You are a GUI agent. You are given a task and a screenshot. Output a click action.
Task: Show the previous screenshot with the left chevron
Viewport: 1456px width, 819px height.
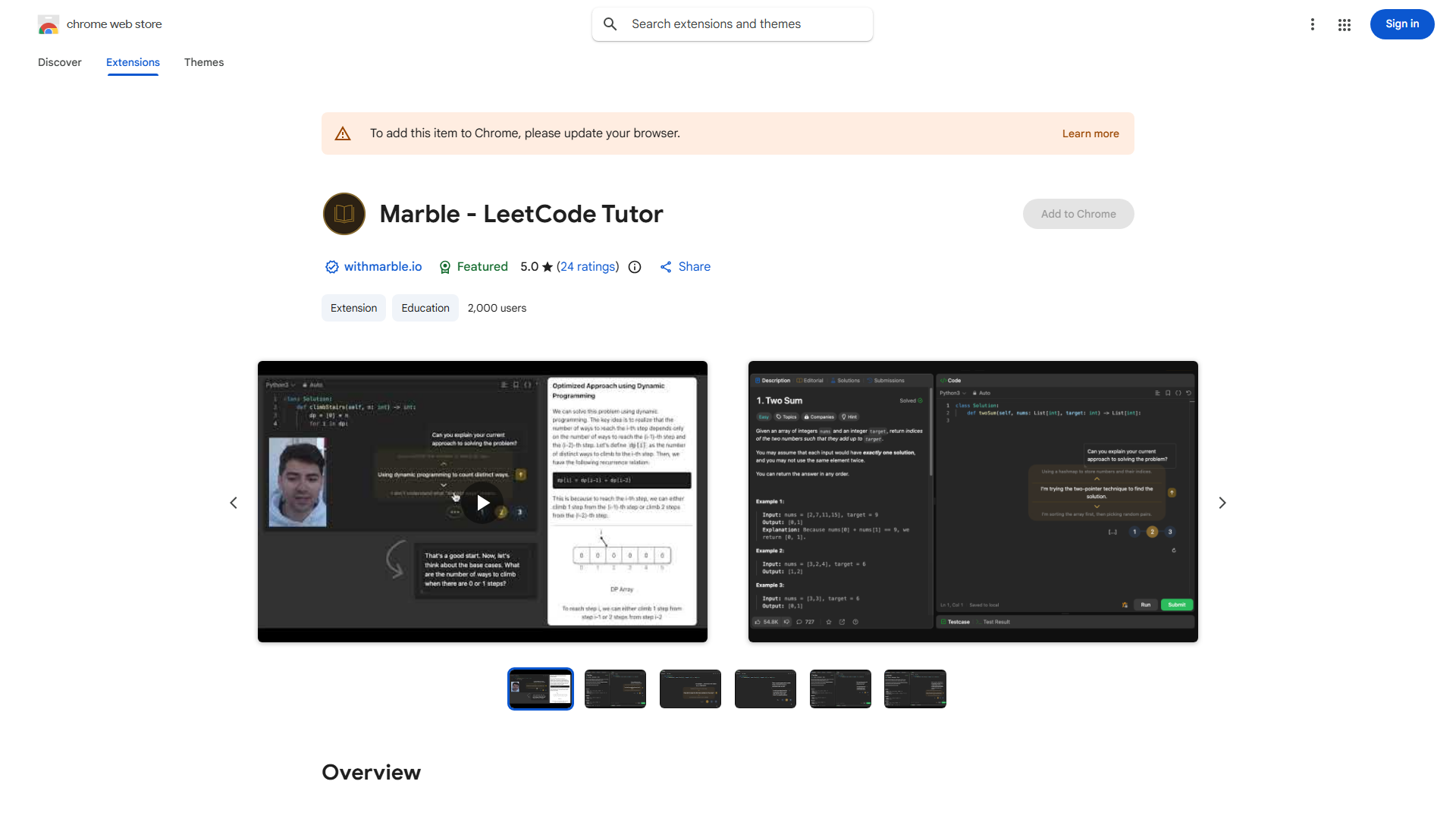coord(234,502)
